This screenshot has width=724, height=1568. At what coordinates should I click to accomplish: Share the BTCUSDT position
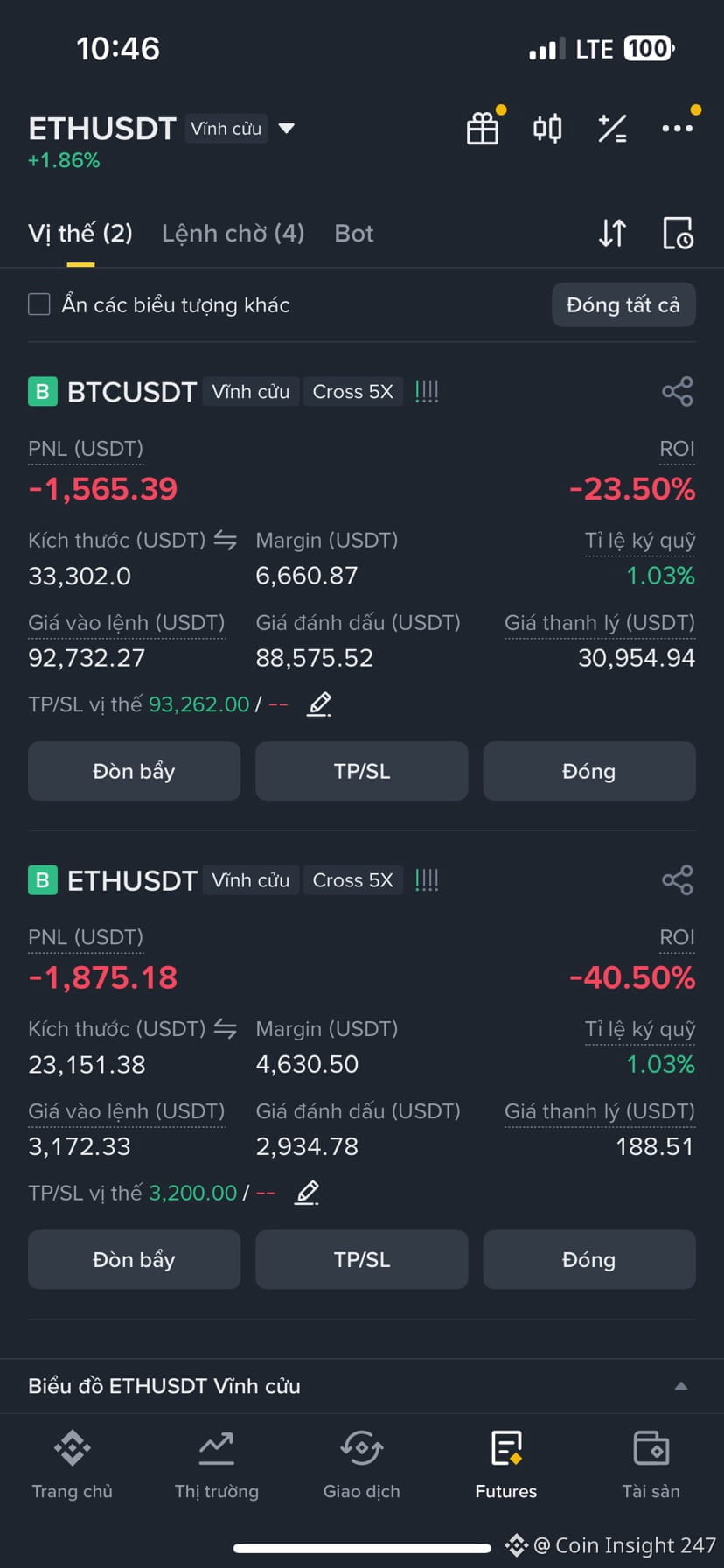pyautogui.click(x=677, y=391)
